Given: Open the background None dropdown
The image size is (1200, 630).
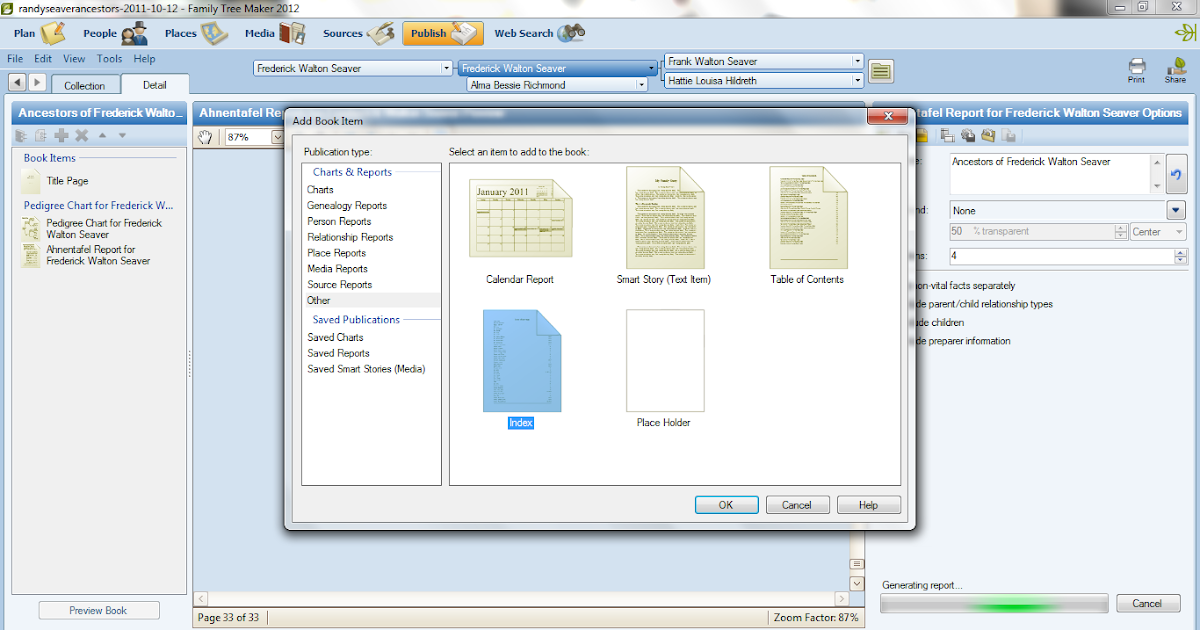Looking at the screenshot, I should (x=1176, y=210).
